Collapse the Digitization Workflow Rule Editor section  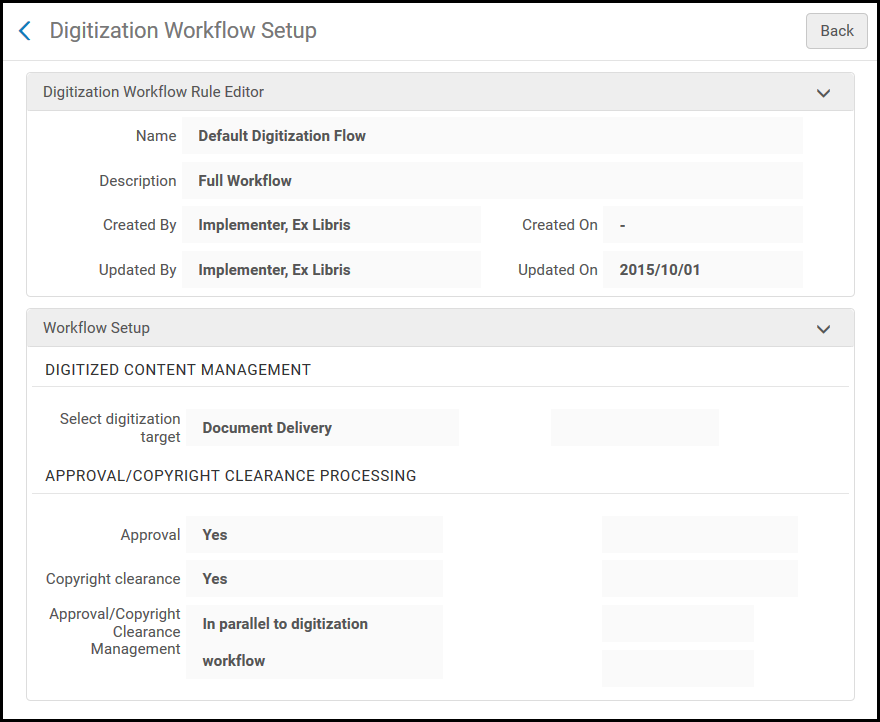click(823, 93)
